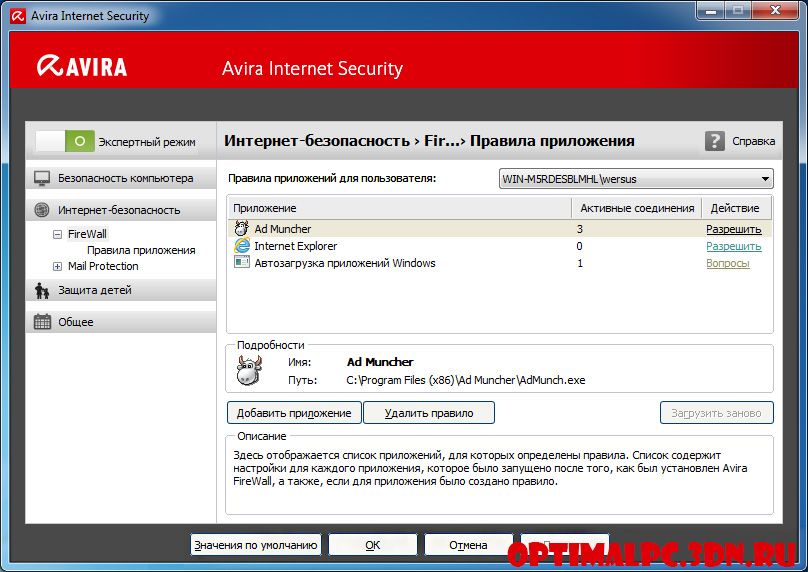Toggle the Expert mode switch
The height and width of the screenshot is (572, 808).
(x=65, y=141)
